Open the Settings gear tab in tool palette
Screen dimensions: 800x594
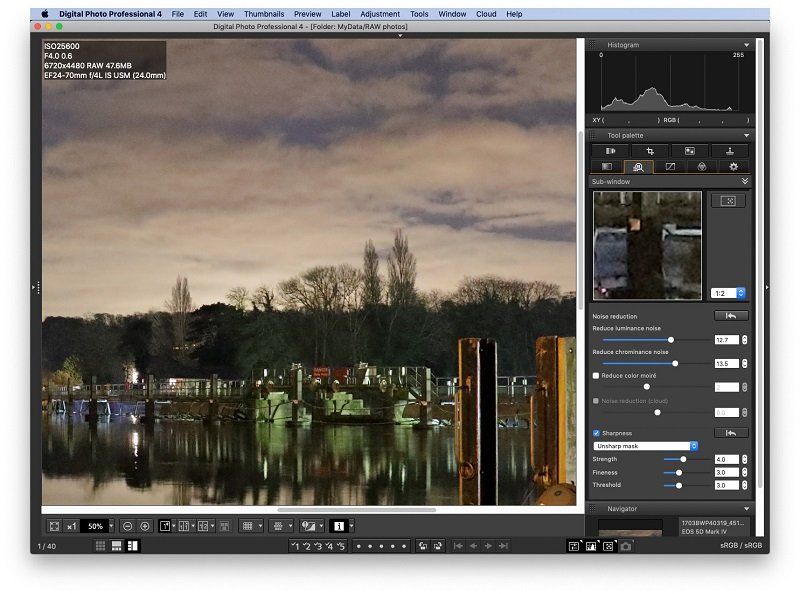click(x=734, y=166)
